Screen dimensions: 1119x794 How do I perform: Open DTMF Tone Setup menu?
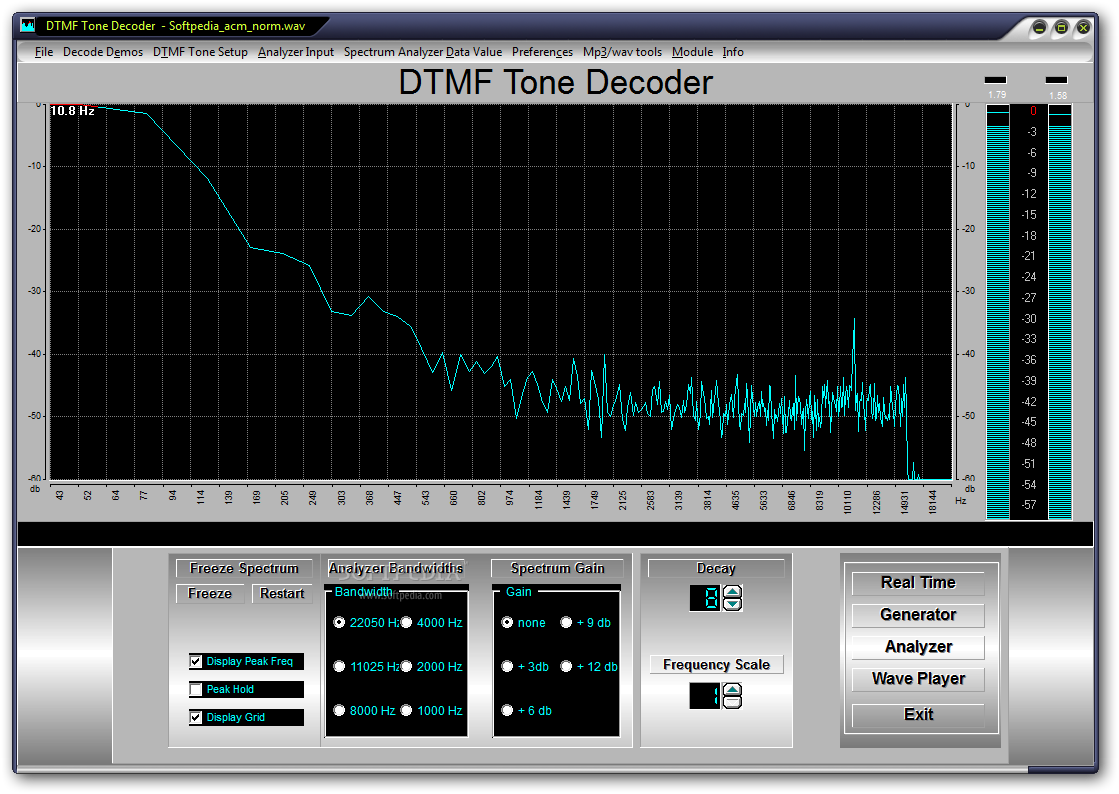tap(201, 52)
